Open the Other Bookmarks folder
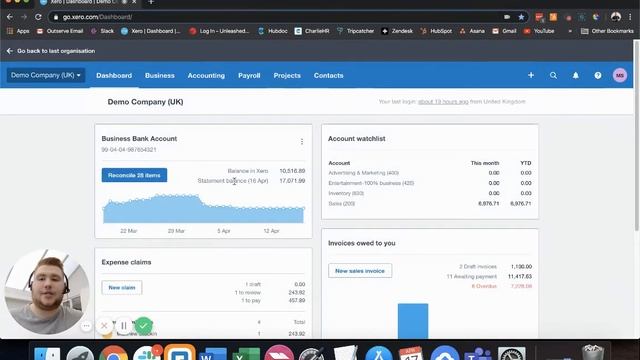The height and width of the screenshot is (360, 640). 607,31
